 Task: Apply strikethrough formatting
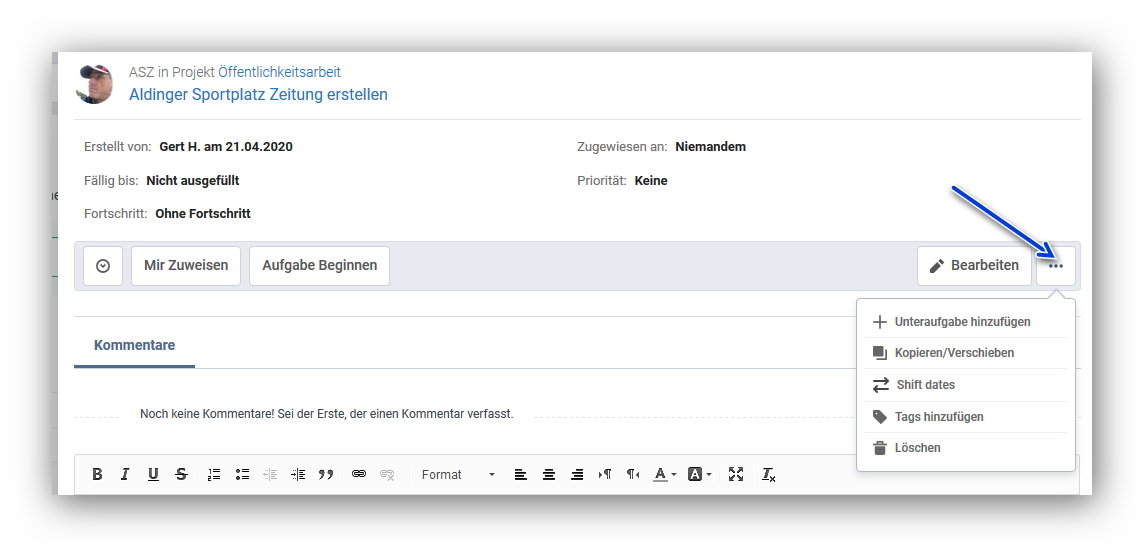(181, 475)
